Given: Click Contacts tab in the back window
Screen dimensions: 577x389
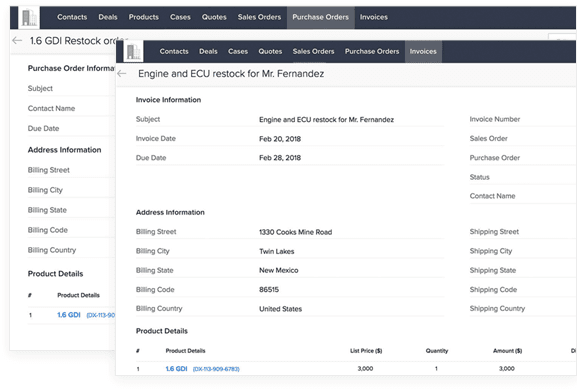Looking at the screenshot, I should [72, 17].
